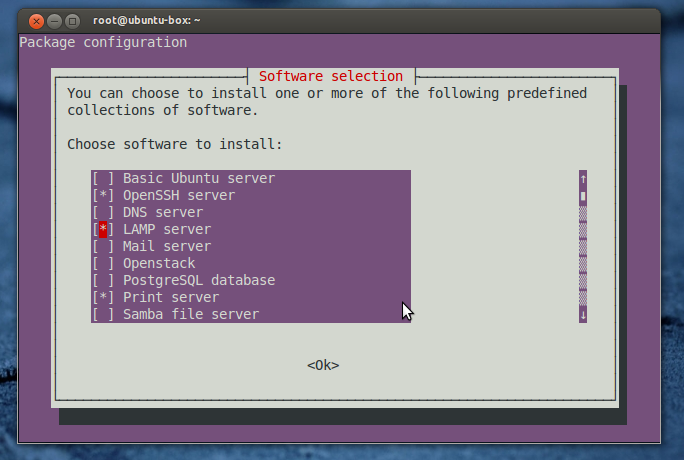Click the scrollbar down arrow
Image resolution: width=684 pixels, height=460 pixels.
583,314
